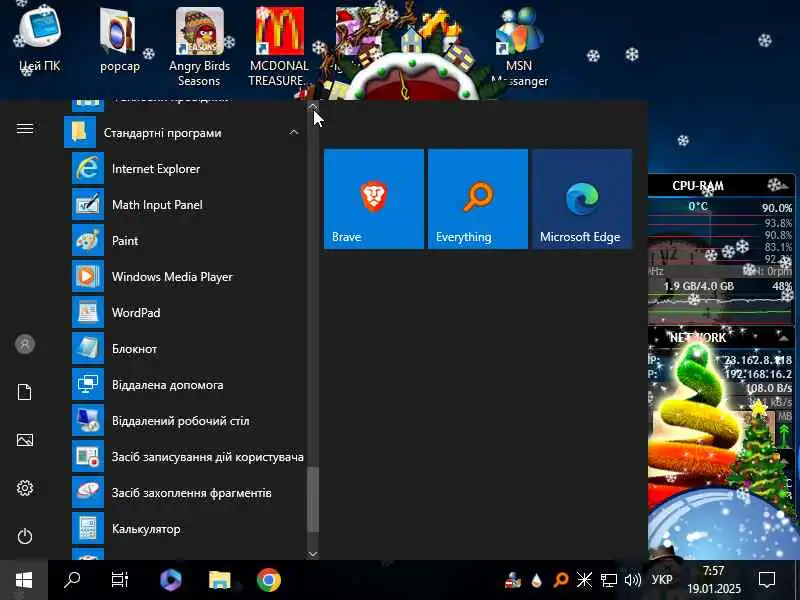The image size is (800, 600).
Task: Select the popcap desktop folder
Action: click(x=119, y=40)
